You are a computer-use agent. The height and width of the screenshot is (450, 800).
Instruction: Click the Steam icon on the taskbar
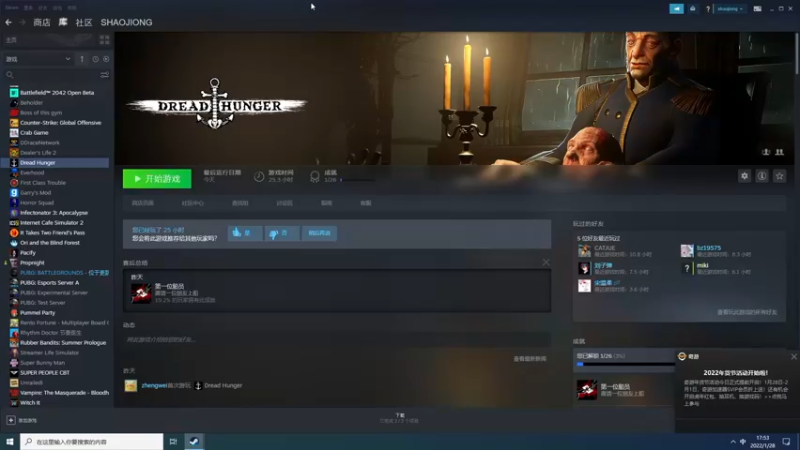pos(194,441)
